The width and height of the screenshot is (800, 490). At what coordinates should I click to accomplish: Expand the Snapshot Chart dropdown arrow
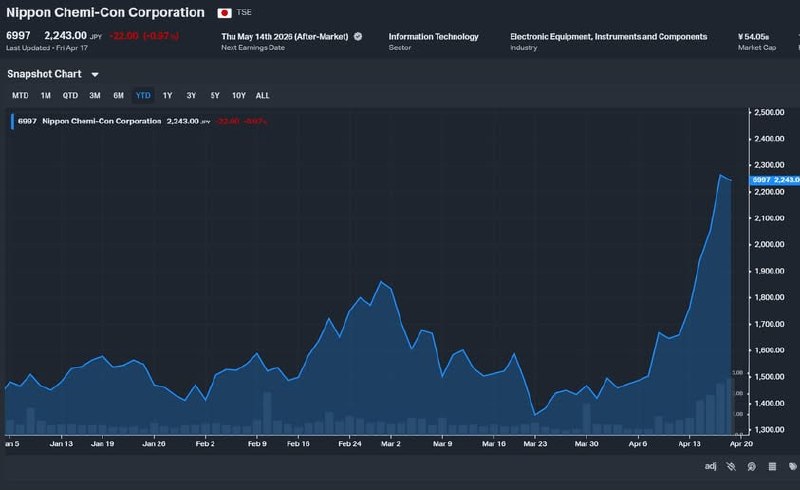(95, 75)
